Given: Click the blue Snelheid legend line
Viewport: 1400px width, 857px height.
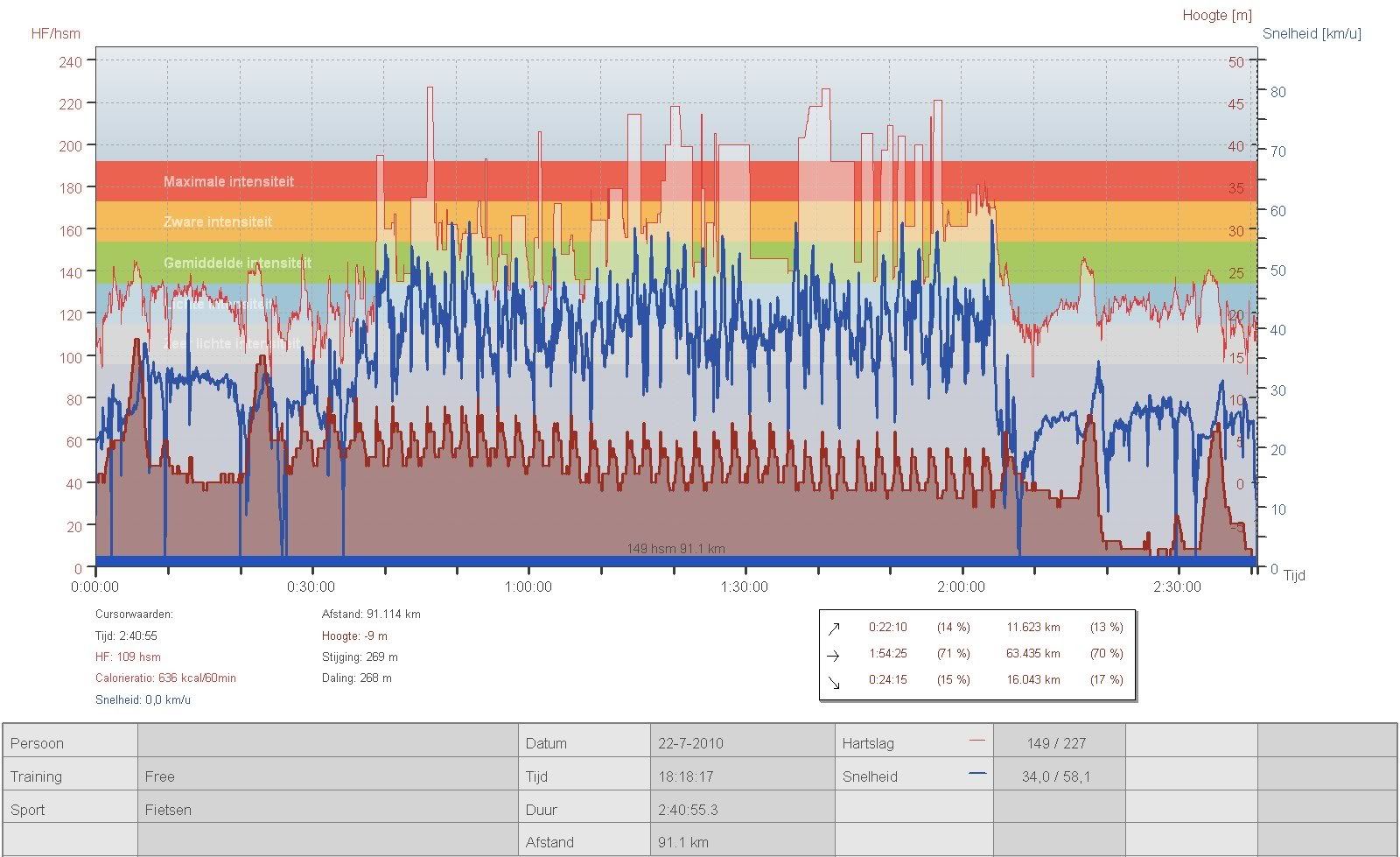Looking at the screenshot, I should (x=977, y=774).
